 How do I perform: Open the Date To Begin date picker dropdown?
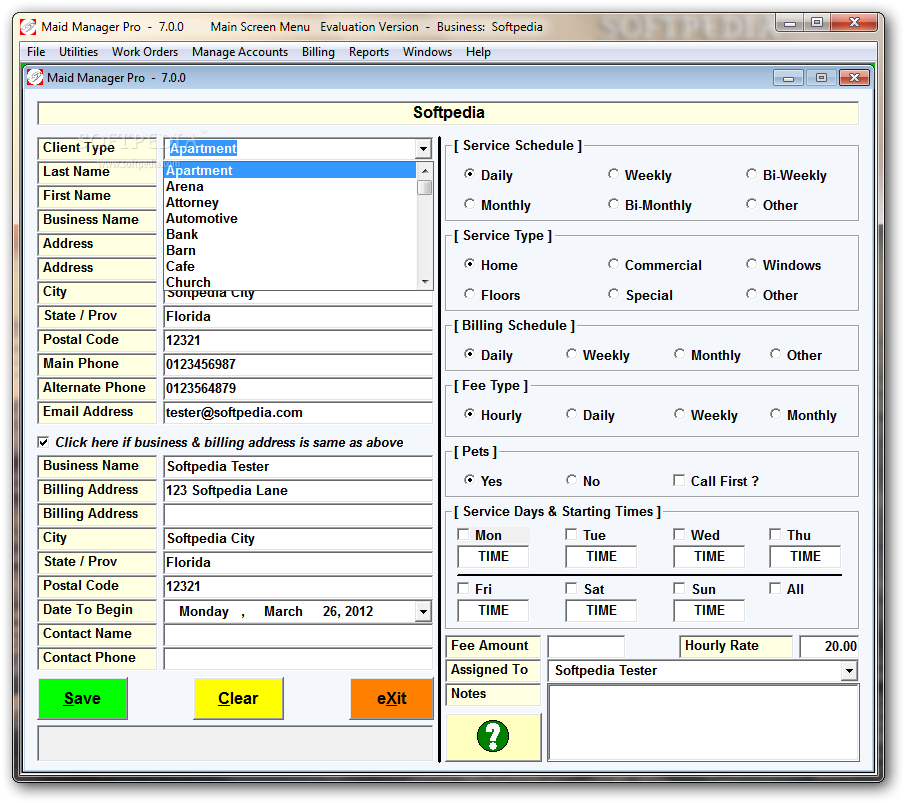(x=423, y=611)
